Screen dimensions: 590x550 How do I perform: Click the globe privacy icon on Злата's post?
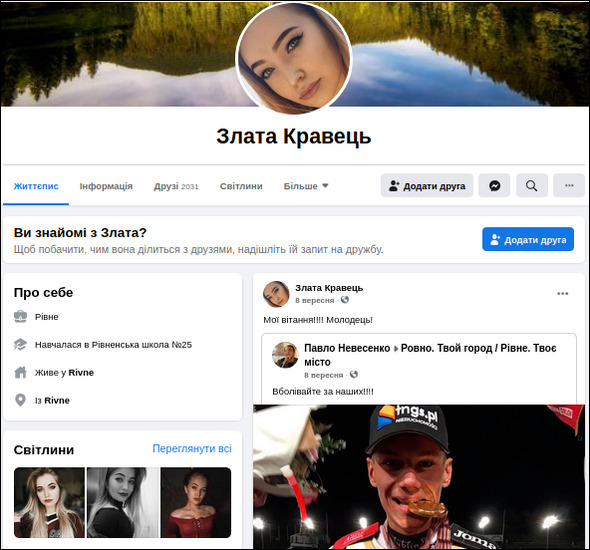[x=345, y=300]
